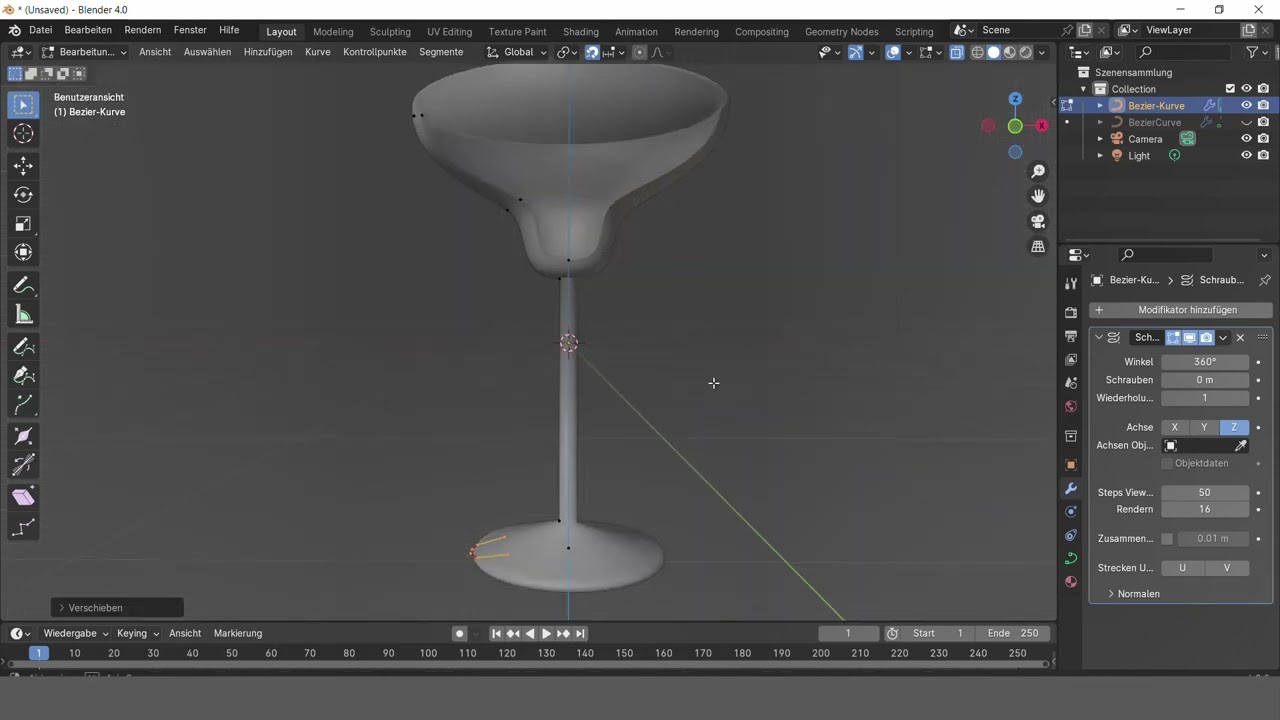Open the Keying dropdown

tap(137, 633)
